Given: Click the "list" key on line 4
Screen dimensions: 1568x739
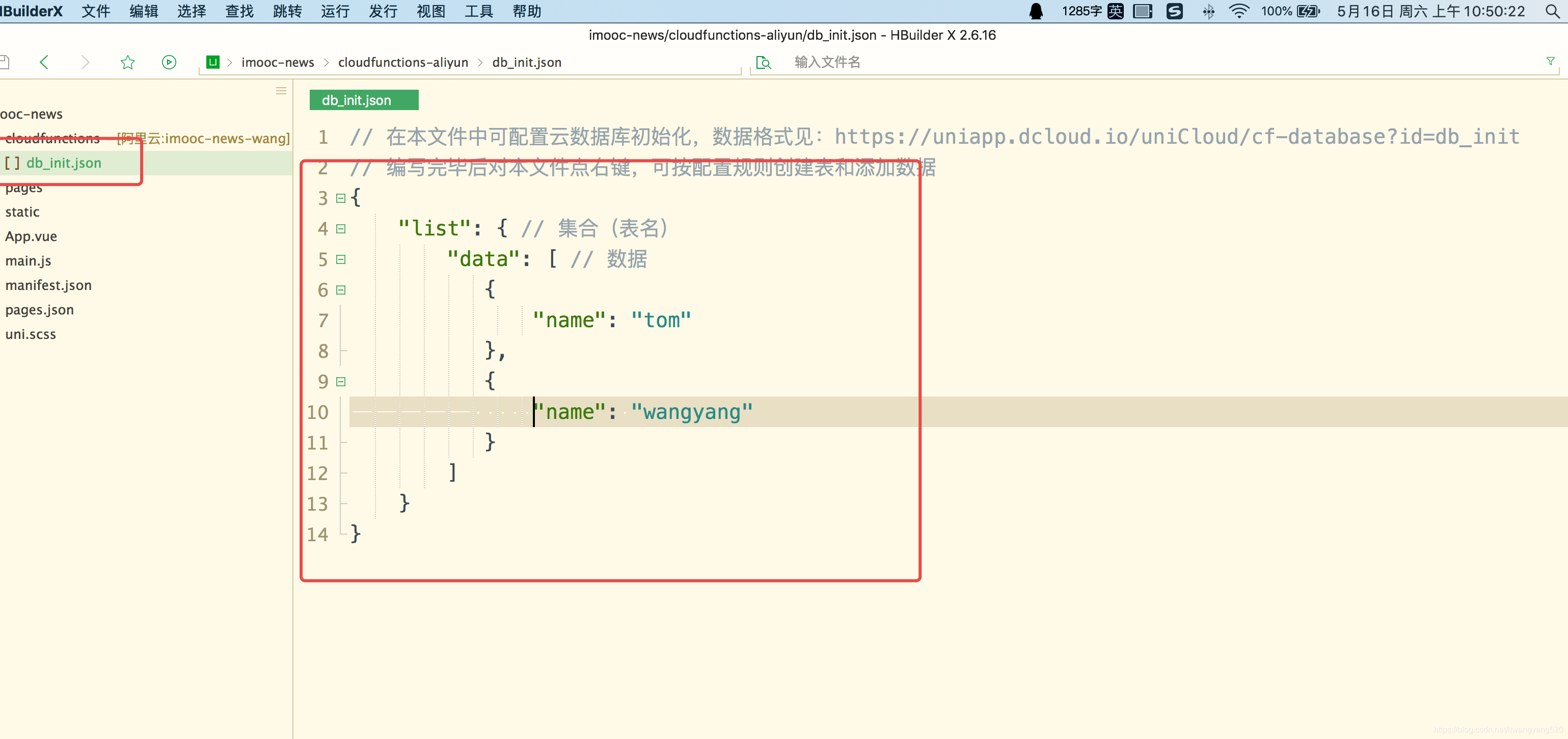Looking at the screenshot, I should [434, 229].
